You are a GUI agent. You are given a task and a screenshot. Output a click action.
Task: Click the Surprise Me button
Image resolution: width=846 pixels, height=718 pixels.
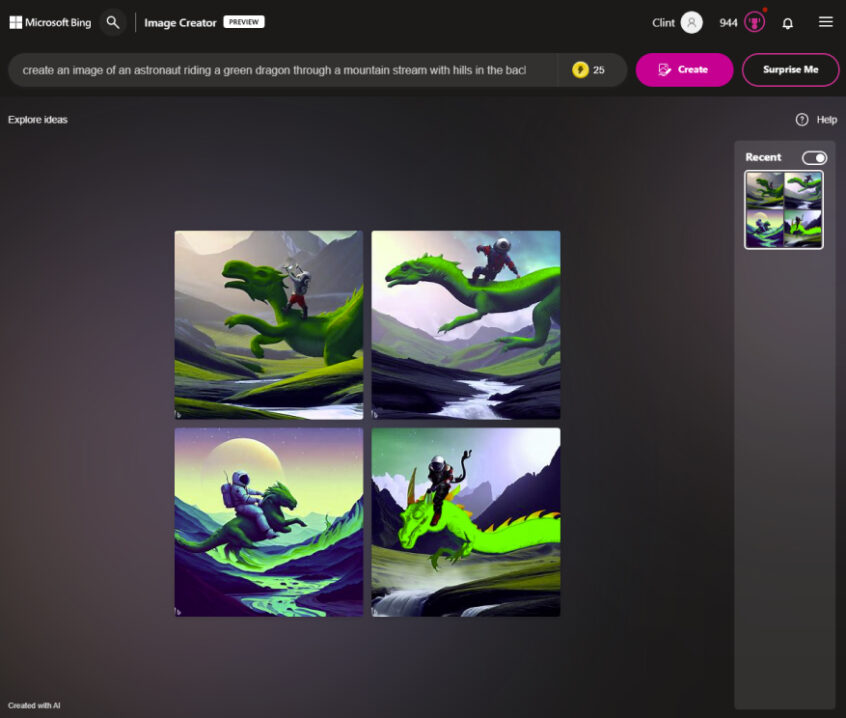coord(790,69)
